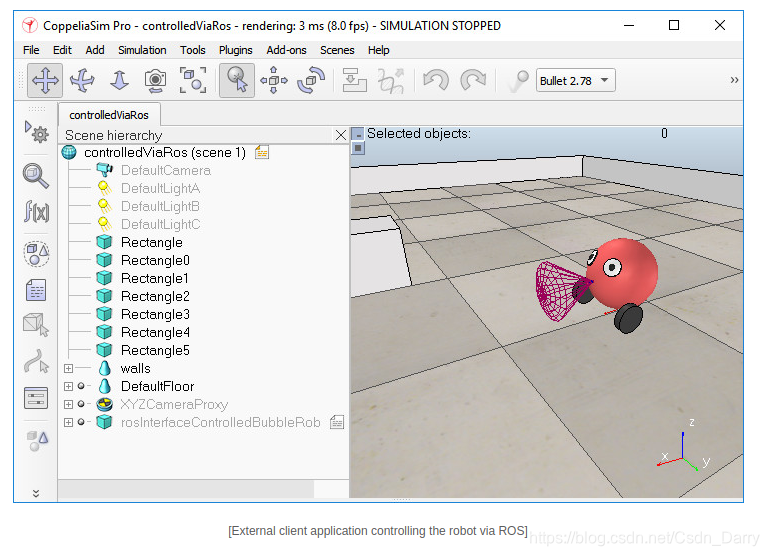Open the collections icon in sidebar
Image resolution: width=769 pixels, height=556 pixels.
point(36,254)
